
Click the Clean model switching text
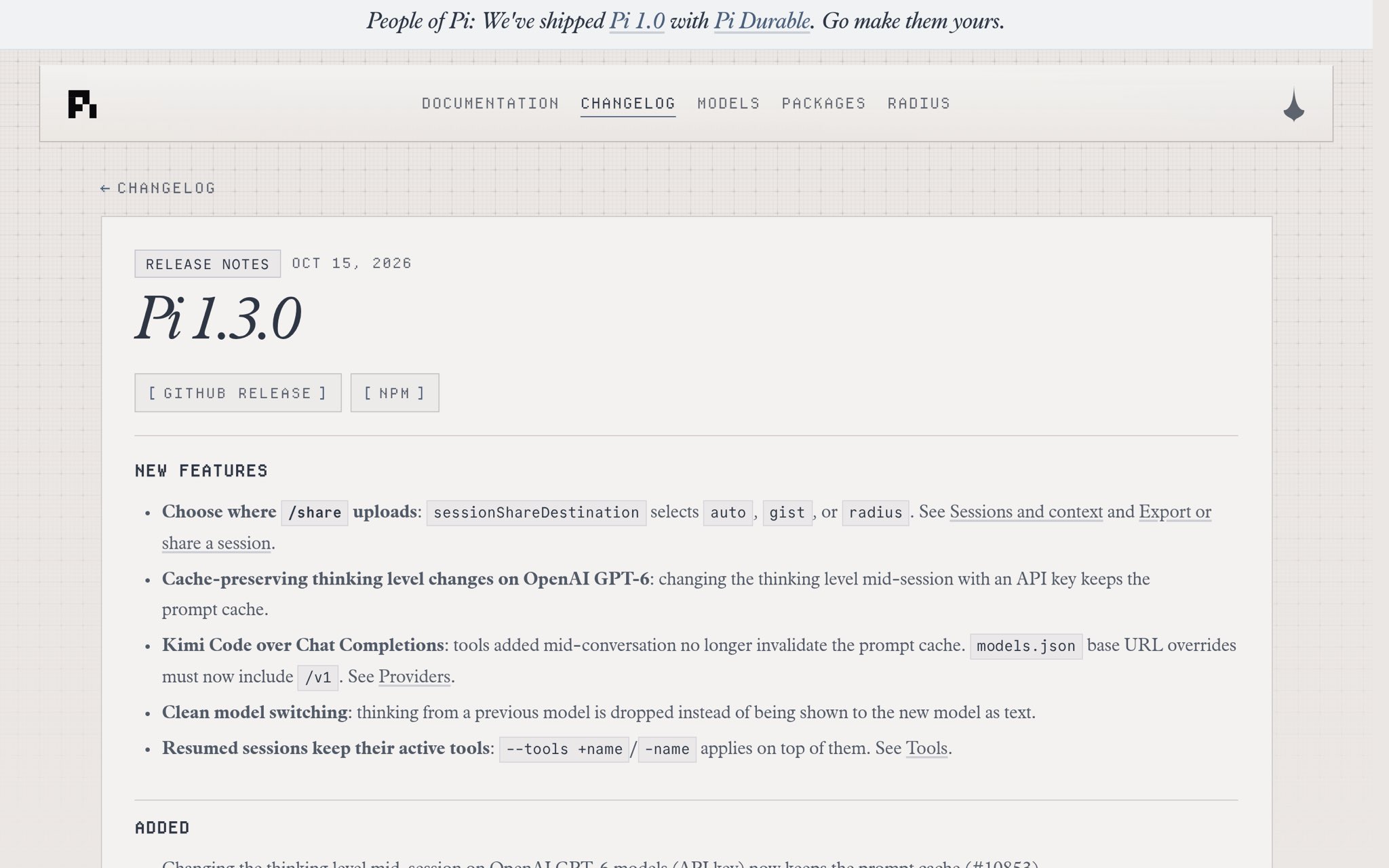click(254, 712)
